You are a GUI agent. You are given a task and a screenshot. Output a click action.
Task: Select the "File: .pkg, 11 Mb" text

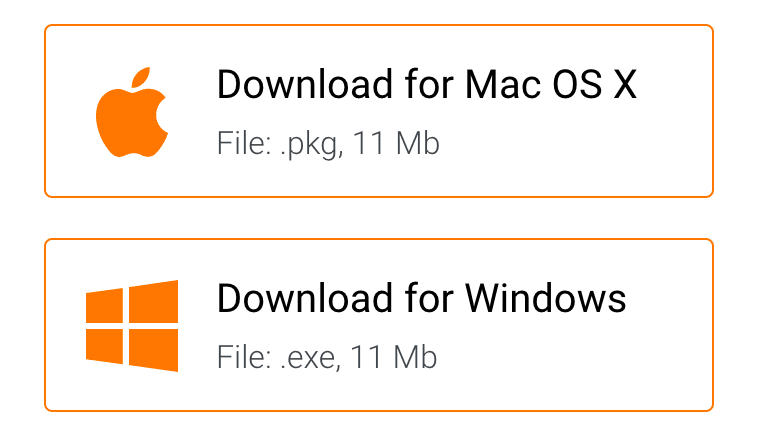click(328, 144)
